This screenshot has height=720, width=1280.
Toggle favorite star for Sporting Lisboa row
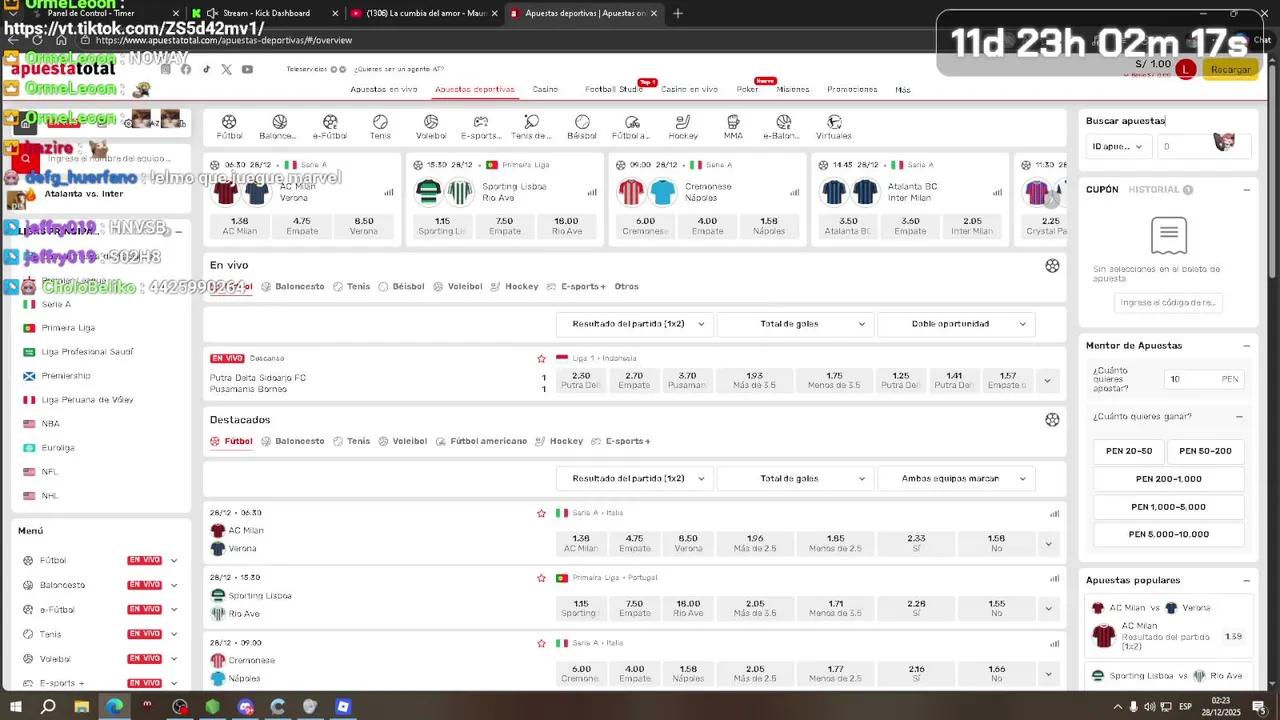[x=541, y=578]
